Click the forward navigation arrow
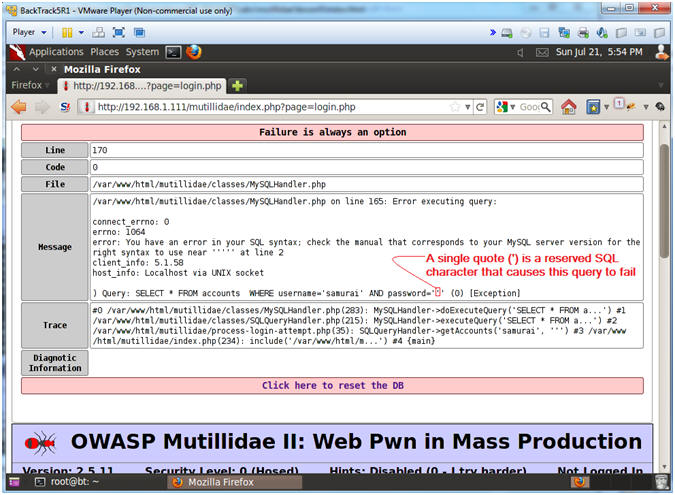The height and width of the screenshot is (495, 675). click(x=42, y=107)
